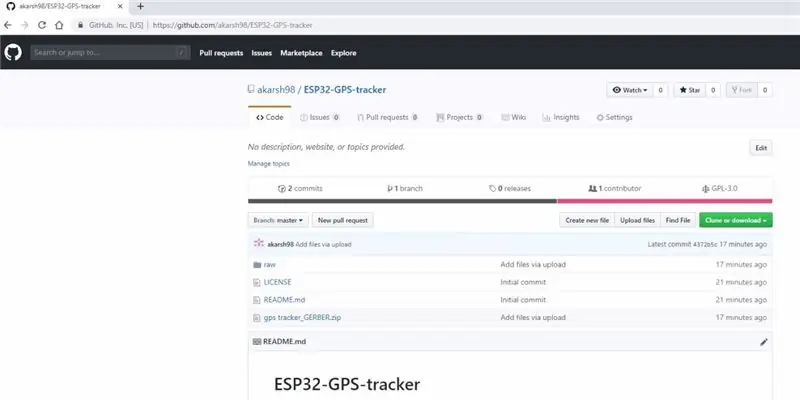The height and width of the screenshot is (400, 800).
Task: Click the browser back arrow
Action: click(x=8, y=25)
